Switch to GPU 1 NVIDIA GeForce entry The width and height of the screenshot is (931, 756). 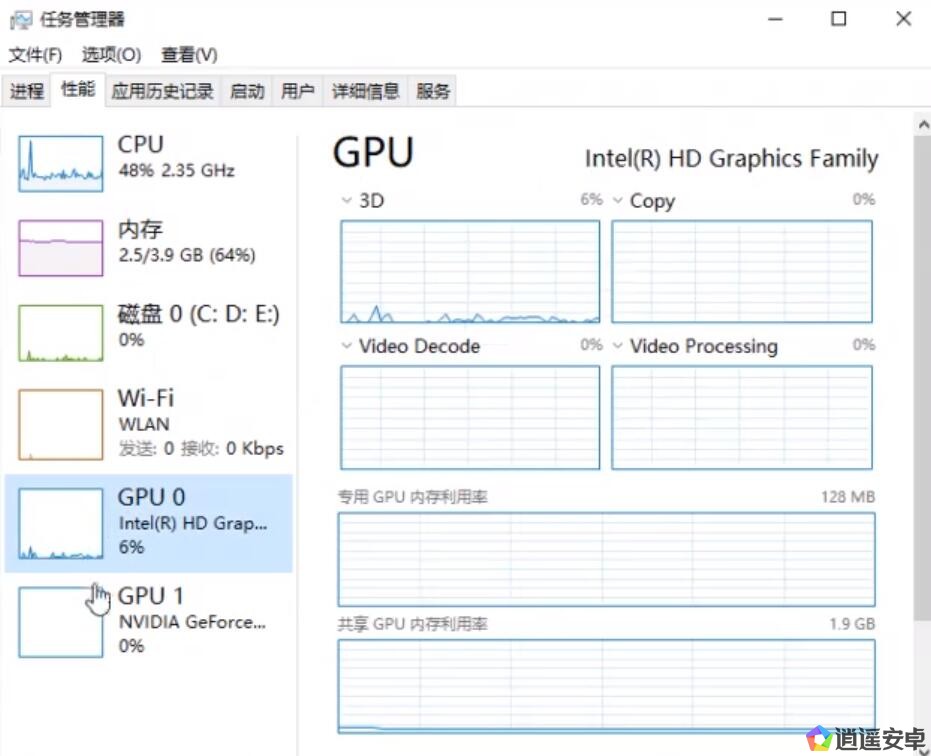pyautogui.click(x=190, y=620)
